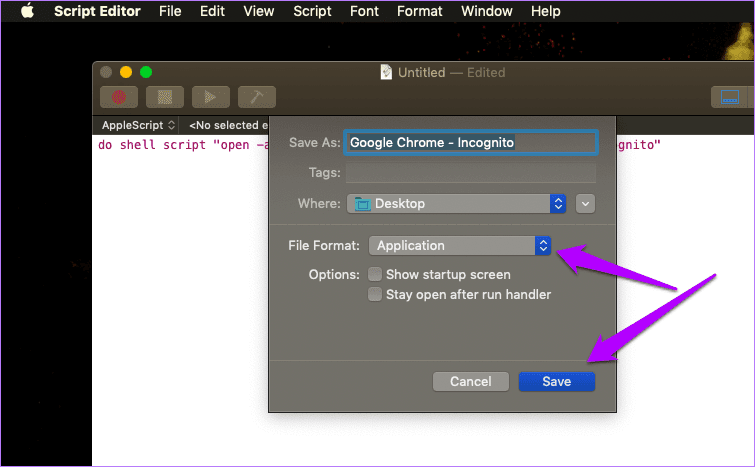Open the Apple menu
This screenshot has width=755, height=467.
[27, 11]
